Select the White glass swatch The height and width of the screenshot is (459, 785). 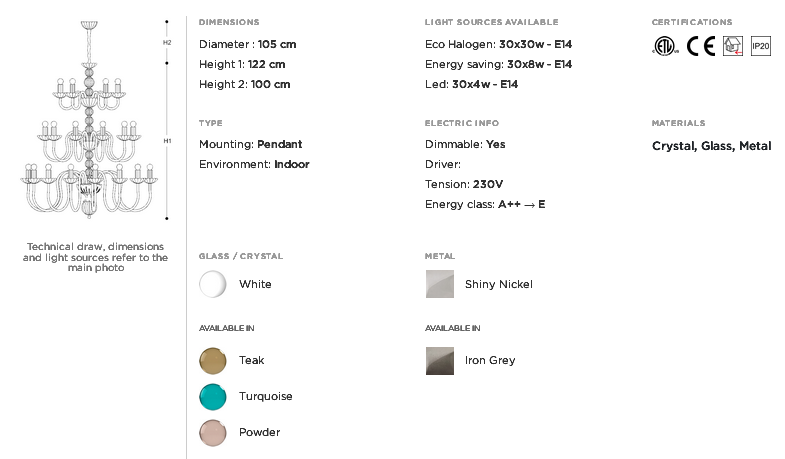pyautogui.click(x=213, y=284)
